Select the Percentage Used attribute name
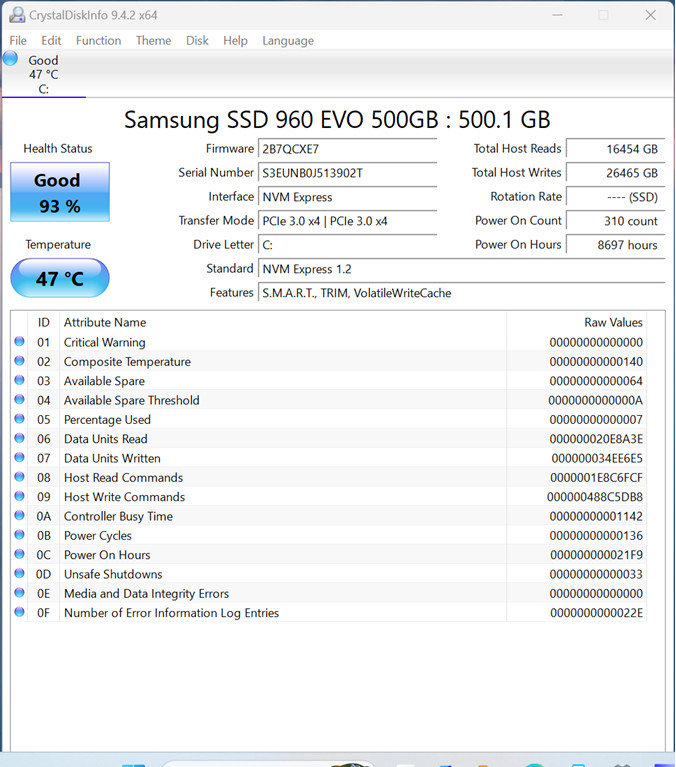Screen dimensions: 676x767 click(x=107, y=420)
